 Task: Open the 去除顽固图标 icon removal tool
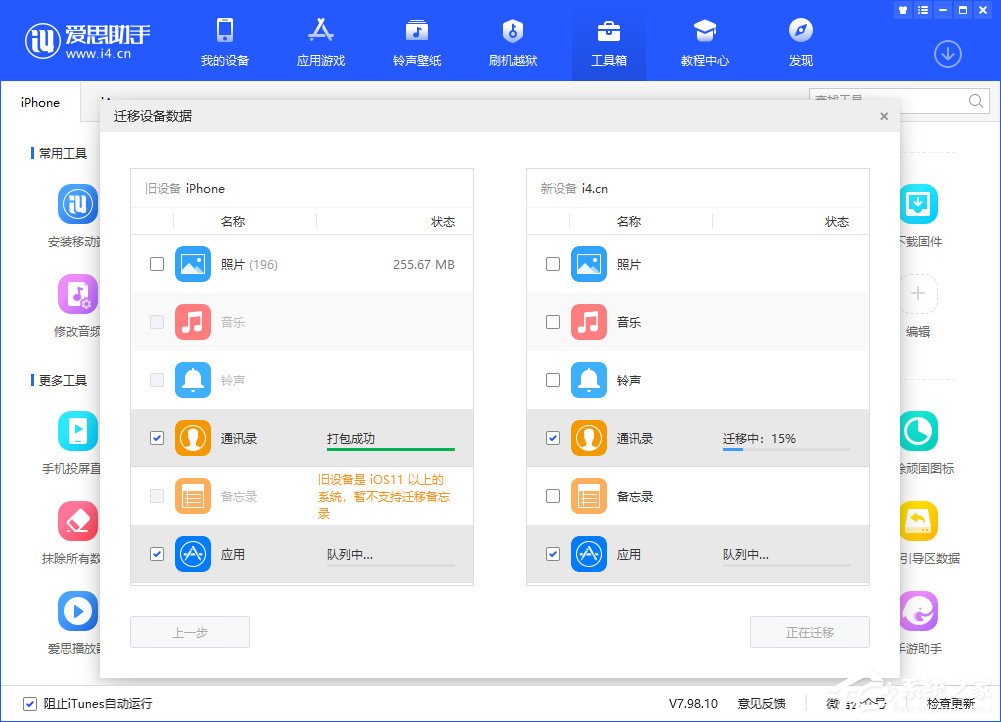pos(918,432)
